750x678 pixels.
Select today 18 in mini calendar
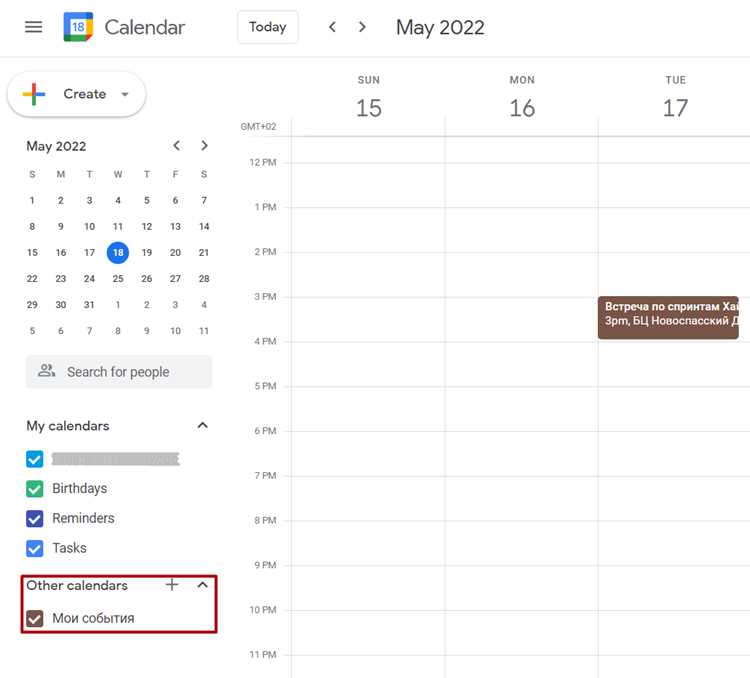pos(118,253)
